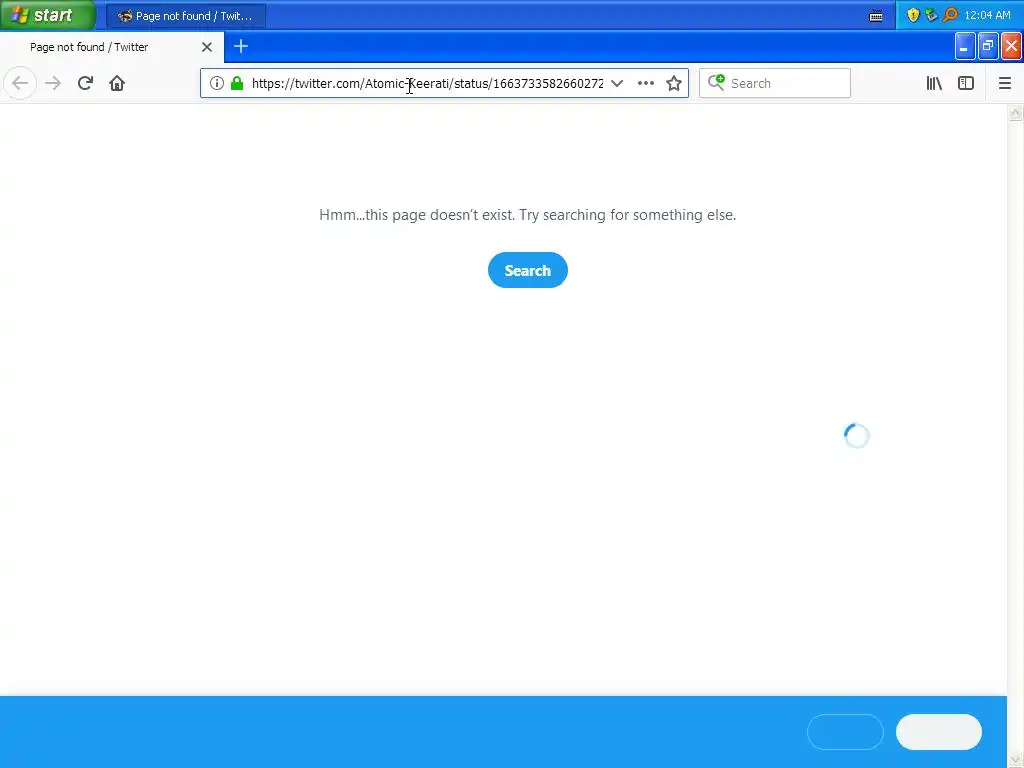Reload the current Twitter page
Image resolution: width=1024 pixels, height=768 pixels.
point(85,83)
